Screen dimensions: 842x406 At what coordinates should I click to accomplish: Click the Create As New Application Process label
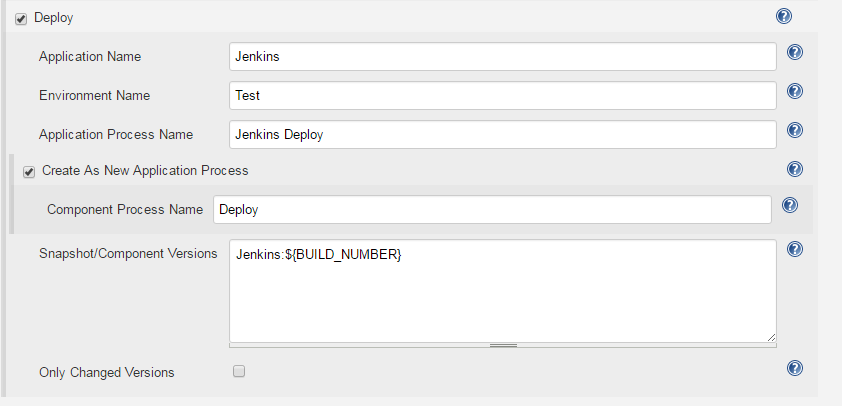145,170
